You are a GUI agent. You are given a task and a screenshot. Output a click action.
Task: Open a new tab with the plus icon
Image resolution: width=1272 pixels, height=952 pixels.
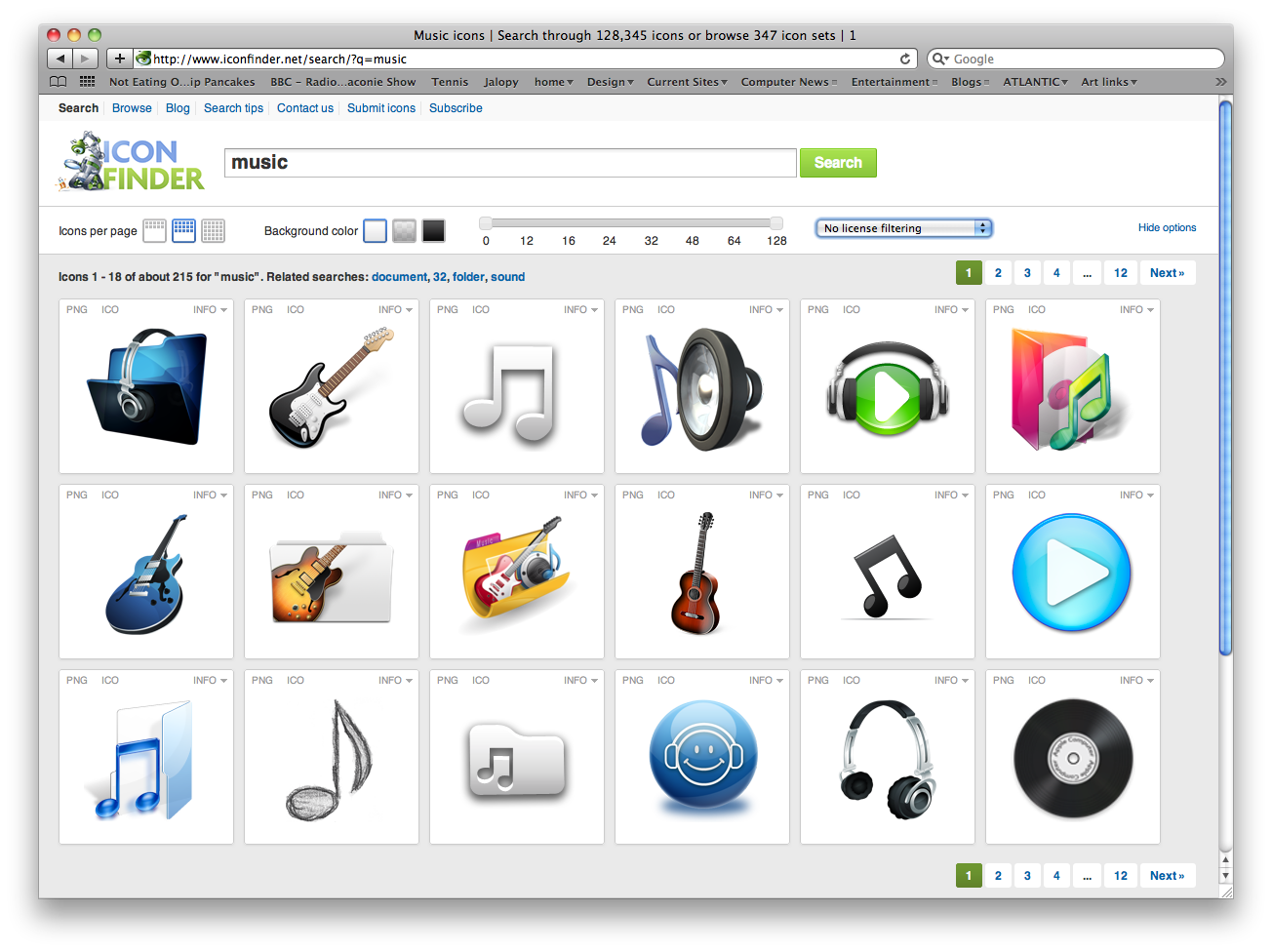coord(119,59)
